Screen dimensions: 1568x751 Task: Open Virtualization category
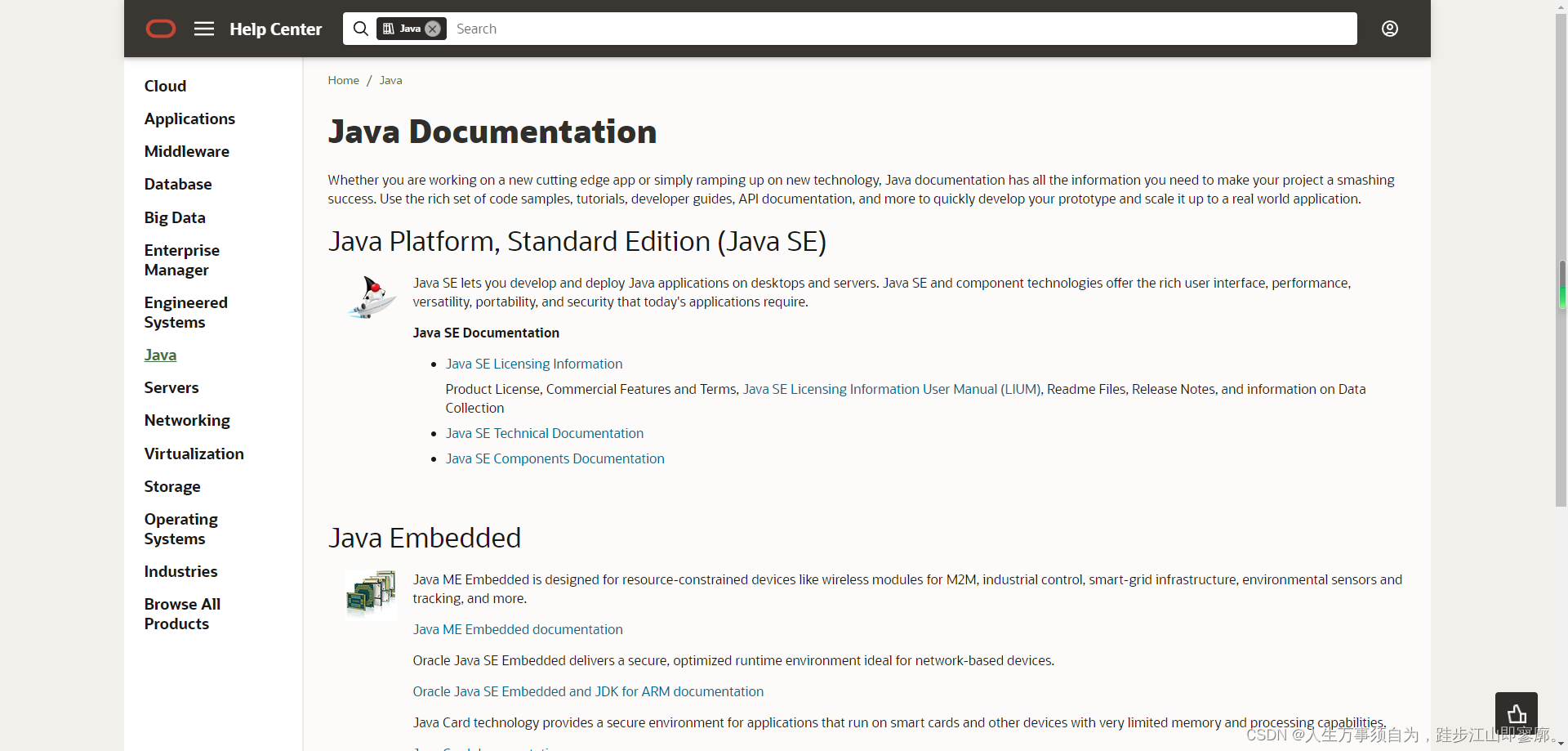click(194, 454)
